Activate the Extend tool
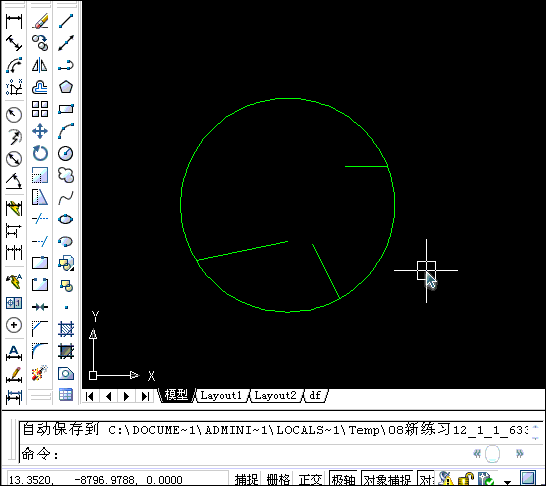 point(40,241)
